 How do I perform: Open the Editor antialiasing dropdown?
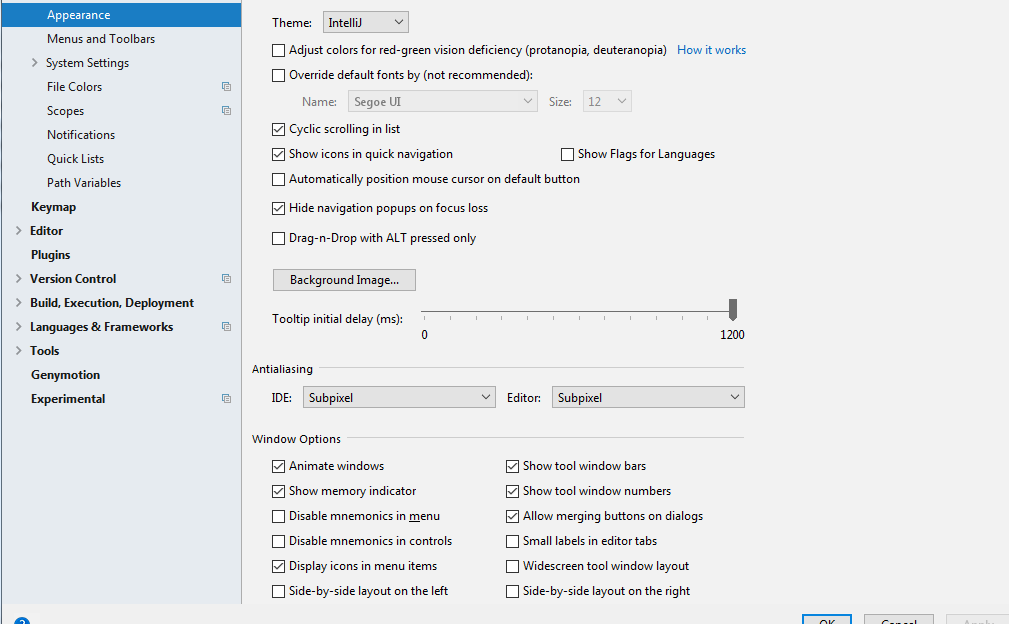pos(648,398)
